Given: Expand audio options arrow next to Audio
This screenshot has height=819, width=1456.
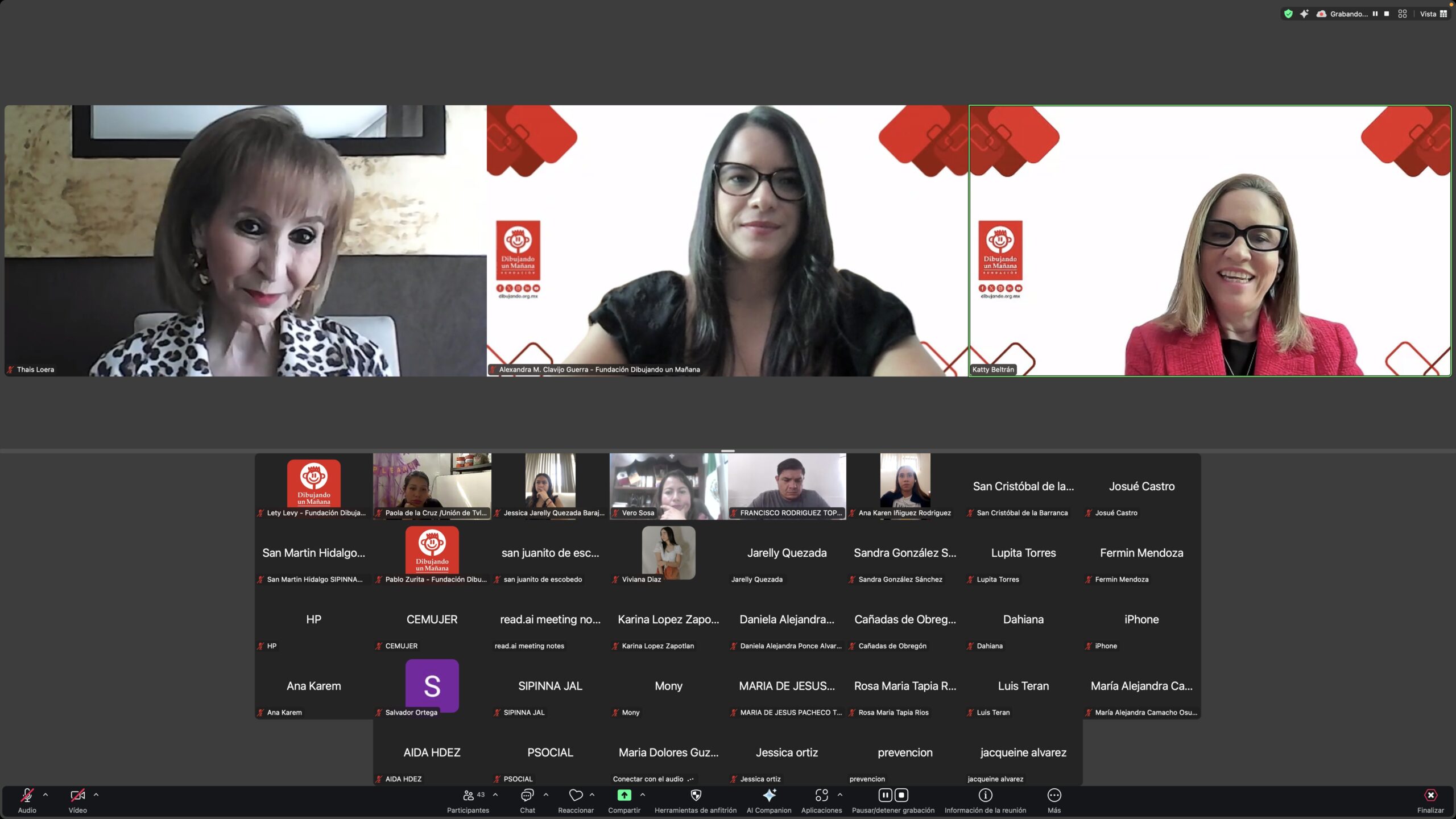Looking at the screenshot, I should (45, 795).
